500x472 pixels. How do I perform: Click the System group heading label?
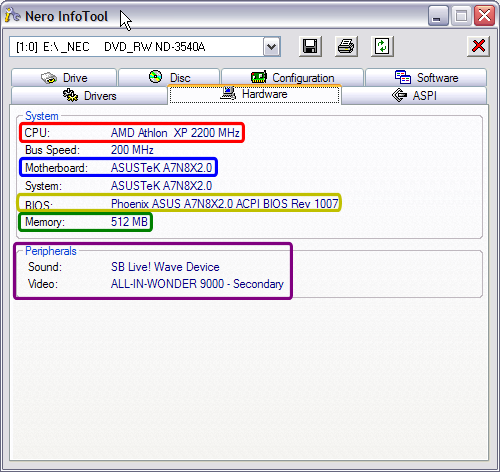(x=42, y=116)
